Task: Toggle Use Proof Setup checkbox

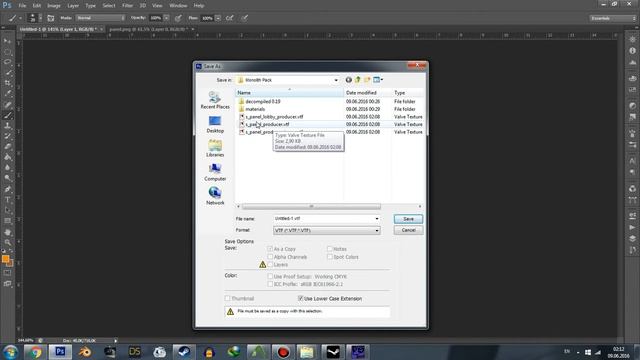Action: pos(270,276)
